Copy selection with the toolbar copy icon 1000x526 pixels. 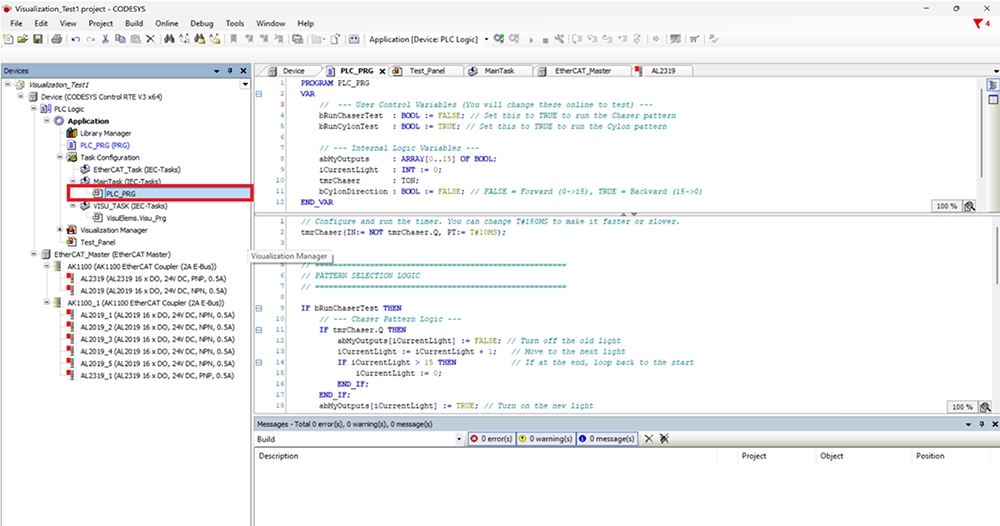click(120, 40)
